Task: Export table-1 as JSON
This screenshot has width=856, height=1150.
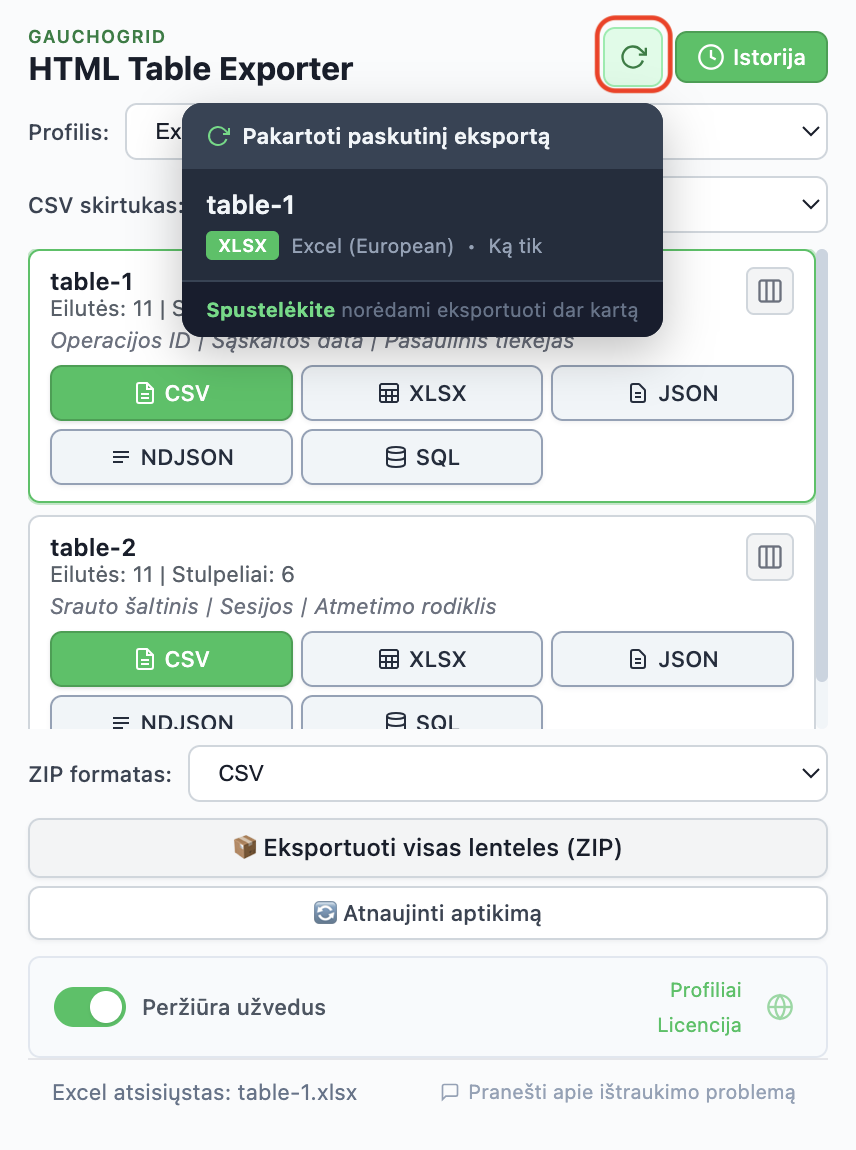Action: (x=672, y=393)
